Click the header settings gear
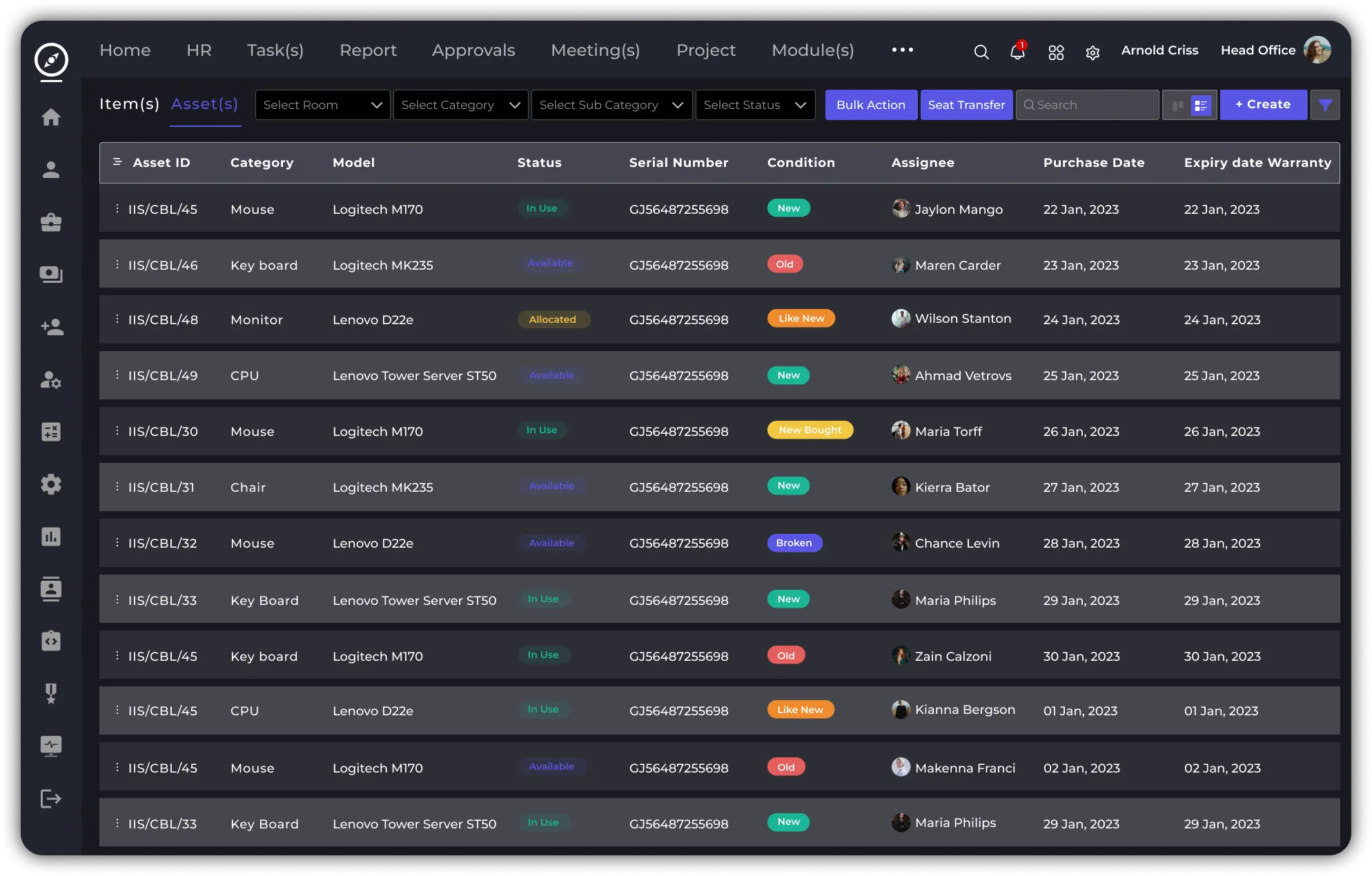Viewport: 1372px width, 876px height. tap(1092, 52)
